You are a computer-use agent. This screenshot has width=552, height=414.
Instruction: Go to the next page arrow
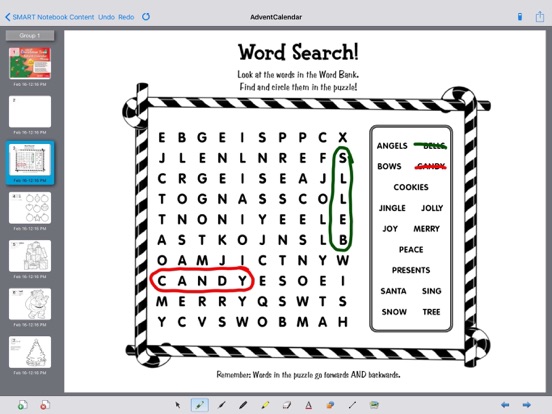pos(527,405)
